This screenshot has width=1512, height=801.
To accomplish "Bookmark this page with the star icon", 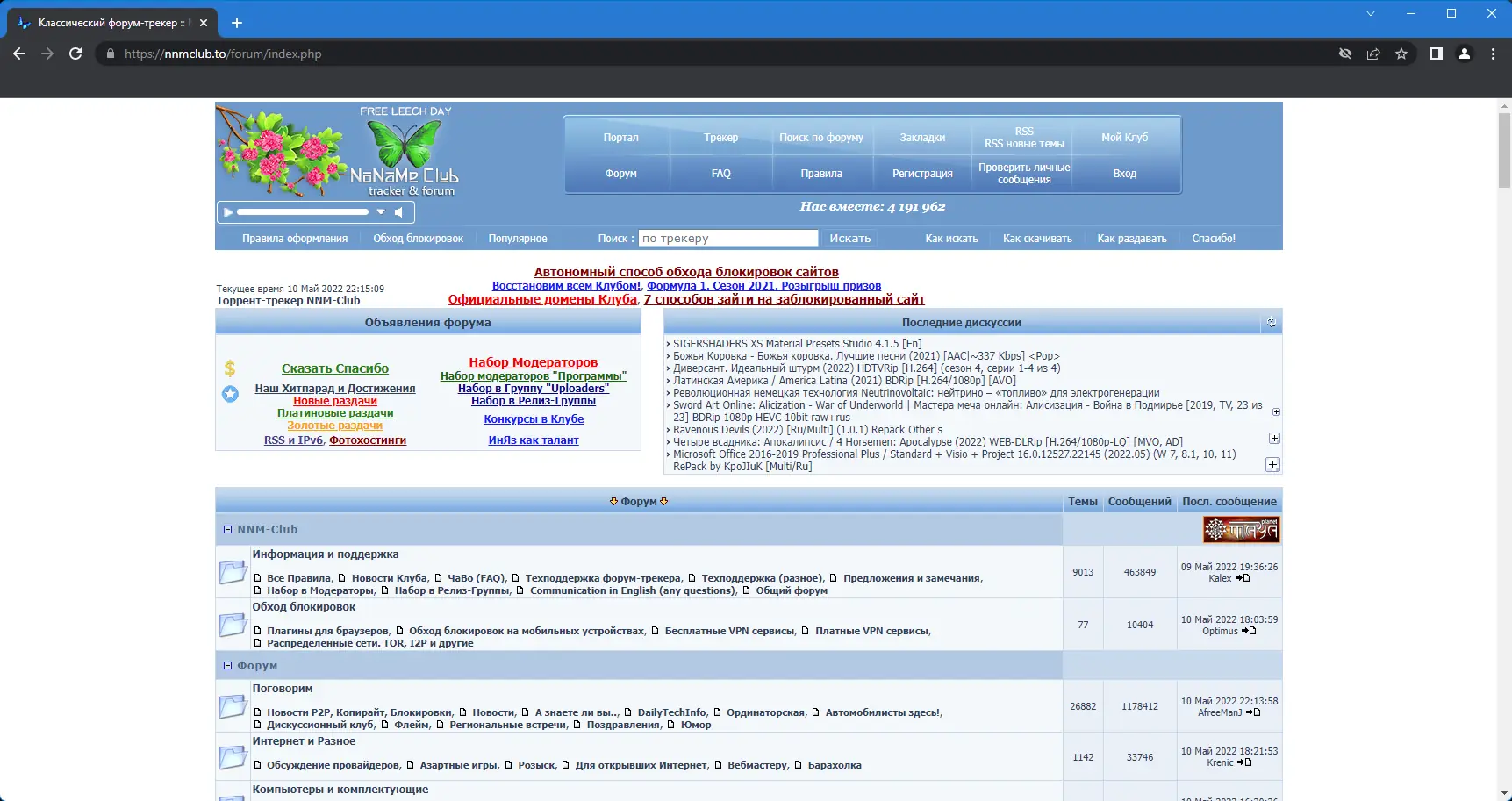I will point(1401,54).
